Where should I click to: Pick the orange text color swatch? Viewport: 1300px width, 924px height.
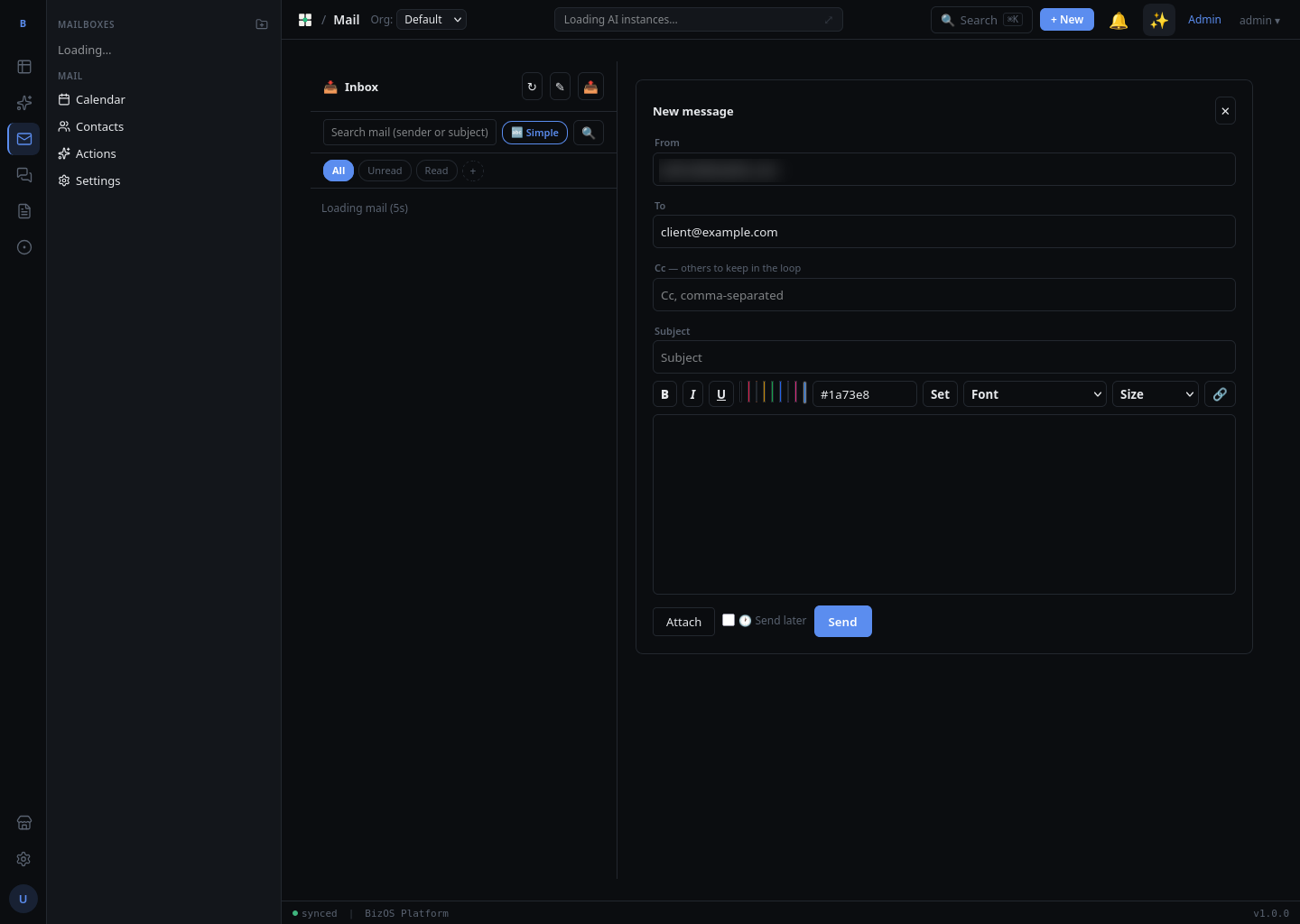764,392
